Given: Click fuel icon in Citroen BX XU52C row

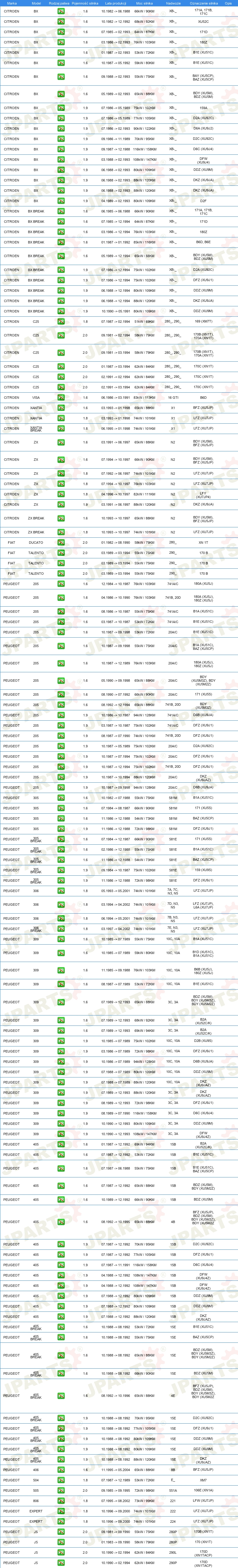Looking at the screenshot, I should click(x=61, y=21).
